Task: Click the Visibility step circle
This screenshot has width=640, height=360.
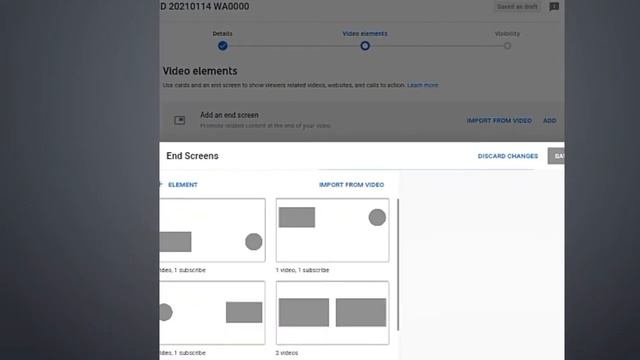Action: pos(507,46)
